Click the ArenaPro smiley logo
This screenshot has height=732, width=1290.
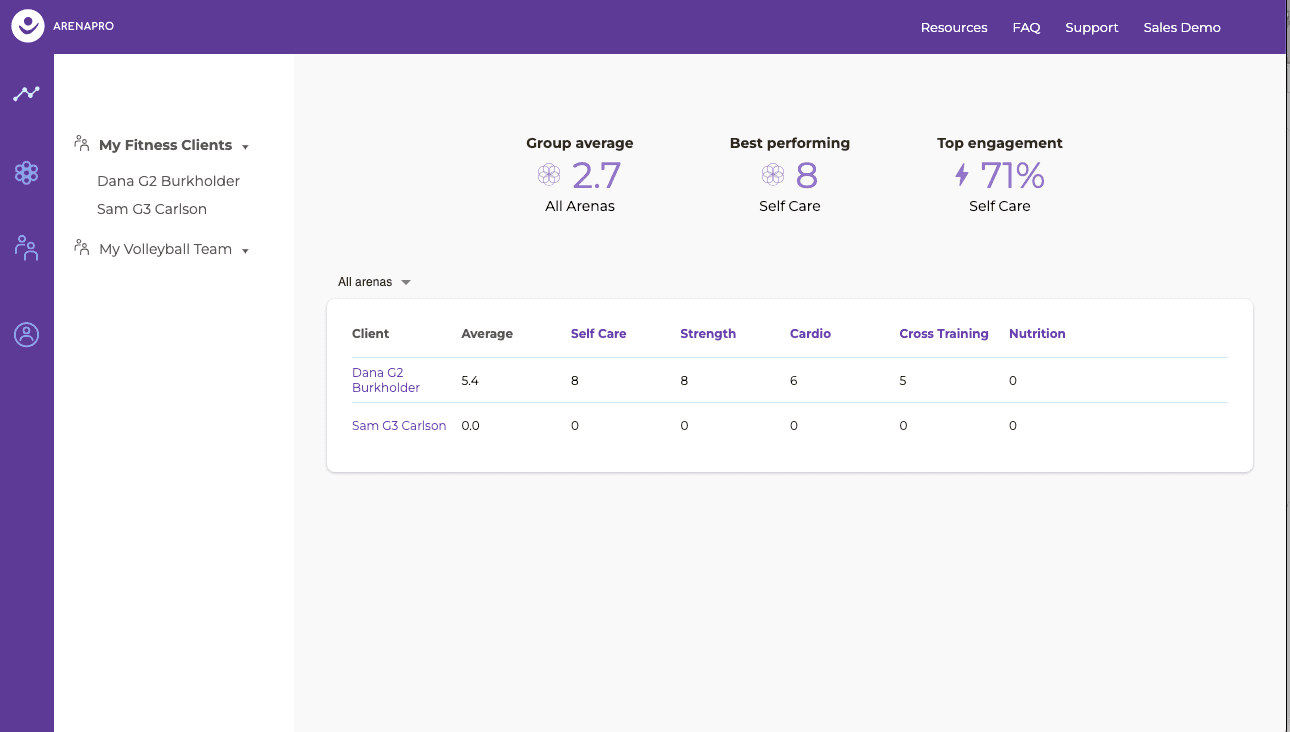point(27,26)
